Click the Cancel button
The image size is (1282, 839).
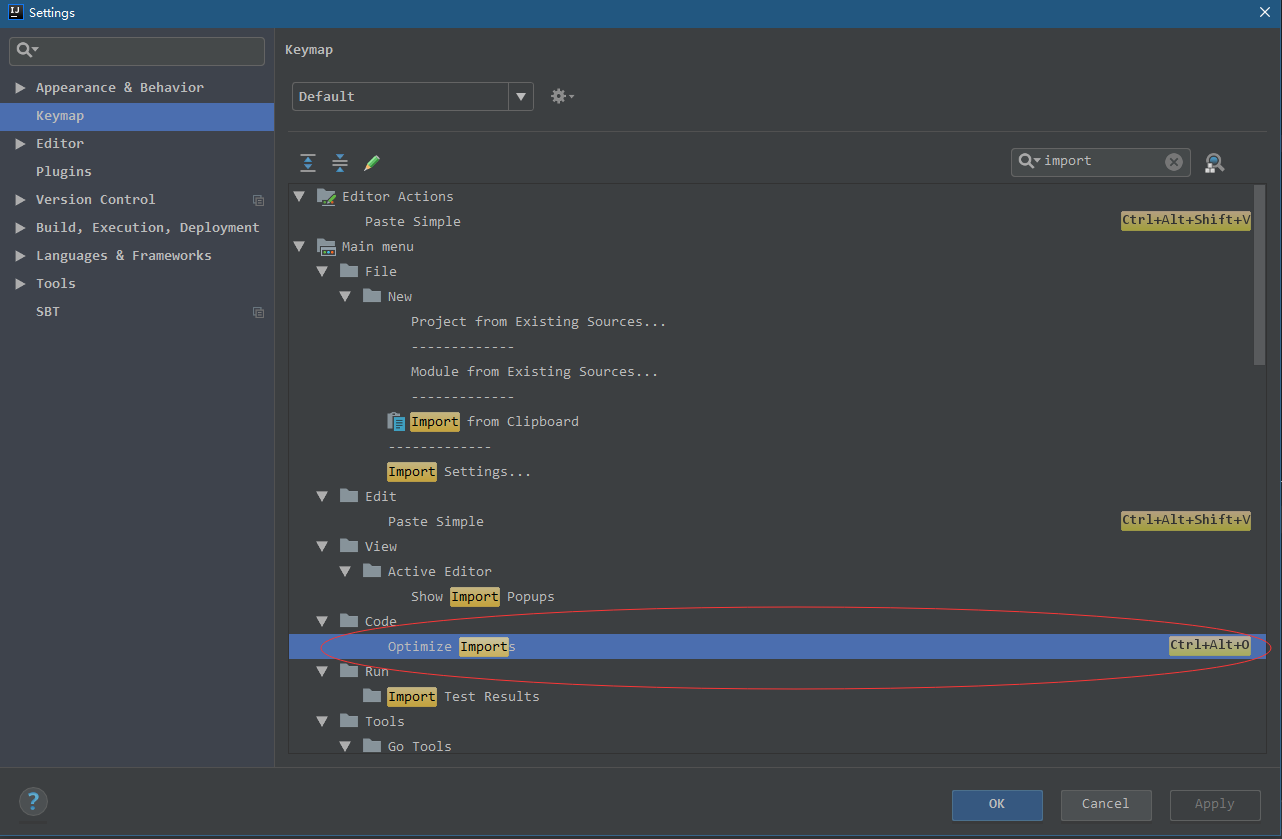[x=1106, y=804]
